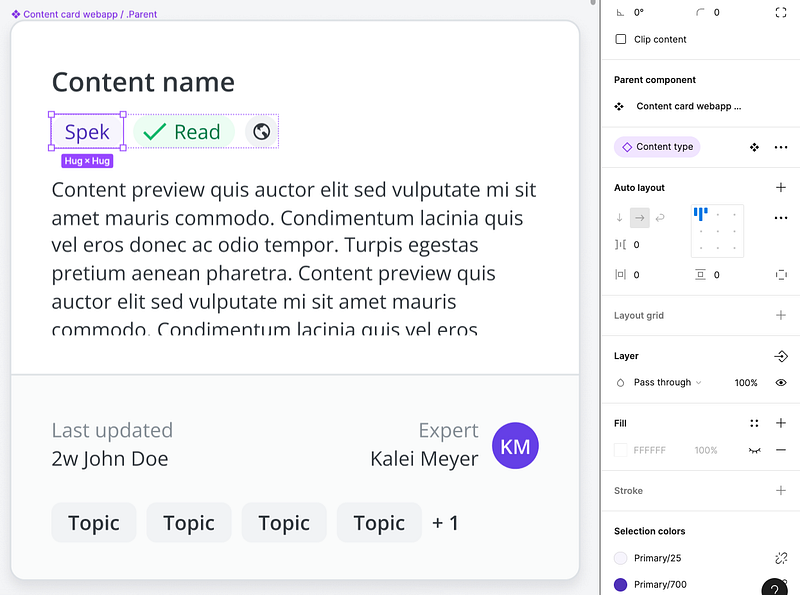Remove the FFFFFF fill with minus
Image resolution: width=800 pixels, height=595 pixels.
[781, 450]
